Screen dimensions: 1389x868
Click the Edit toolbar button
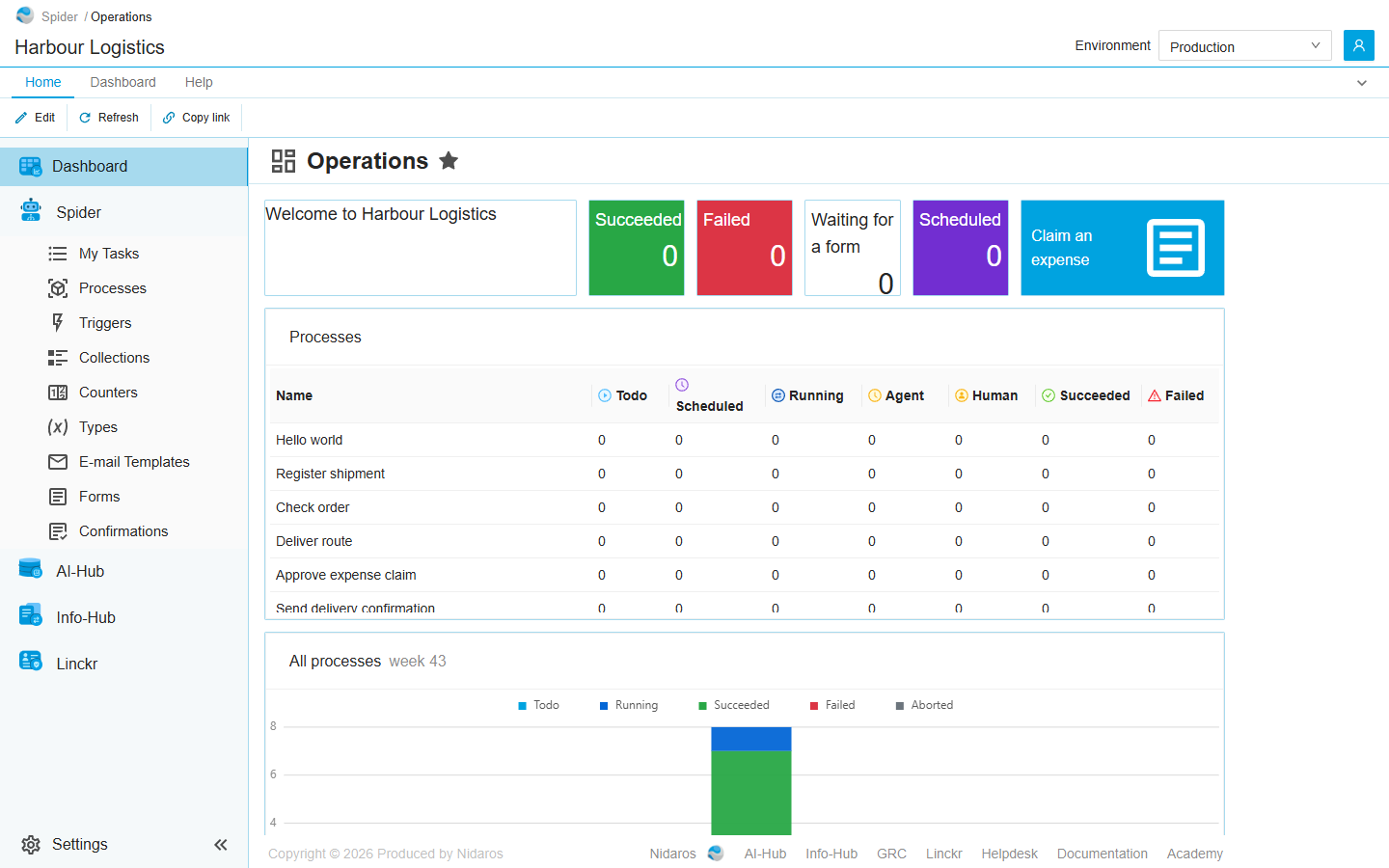point(35,118)
